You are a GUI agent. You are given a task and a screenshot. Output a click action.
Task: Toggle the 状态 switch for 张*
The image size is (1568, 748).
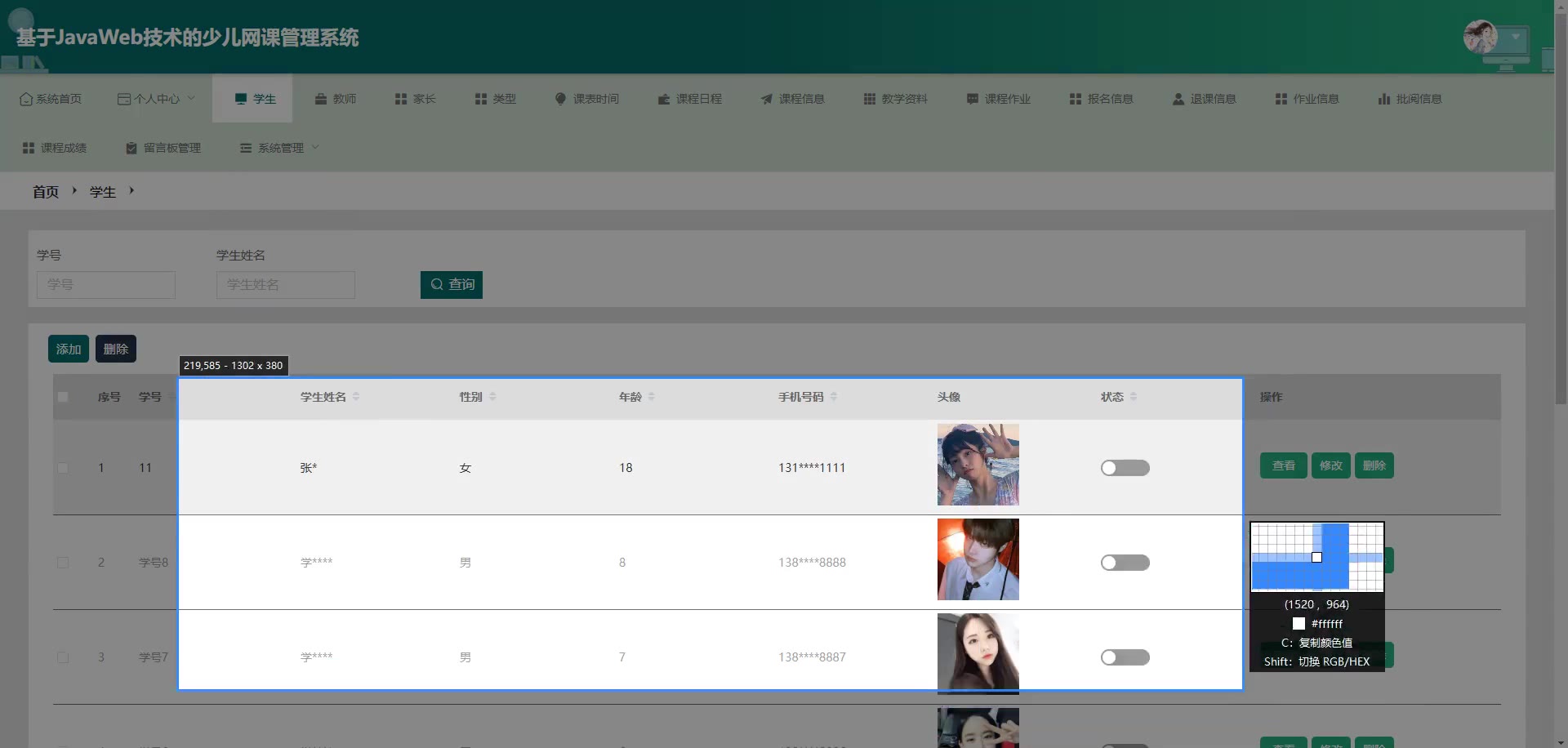tap(1125, 468)
